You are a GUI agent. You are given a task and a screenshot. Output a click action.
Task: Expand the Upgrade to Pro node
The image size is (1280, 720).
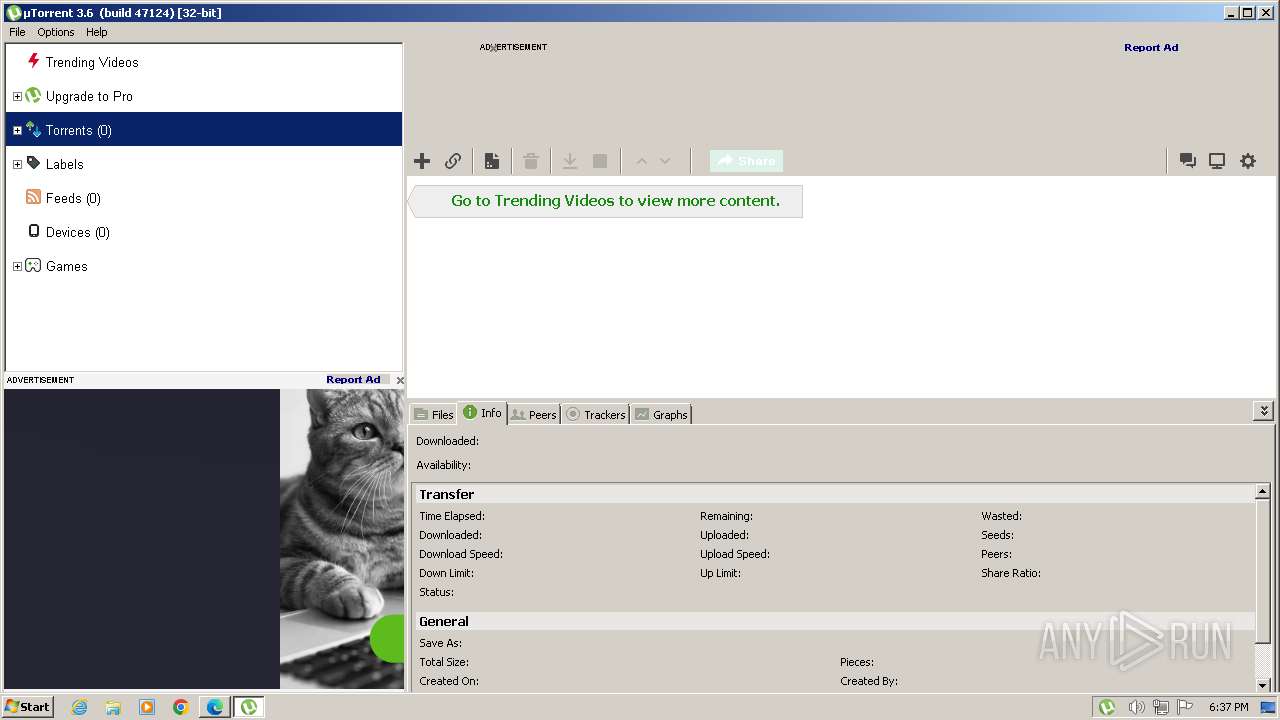click(x=17, y=97)
